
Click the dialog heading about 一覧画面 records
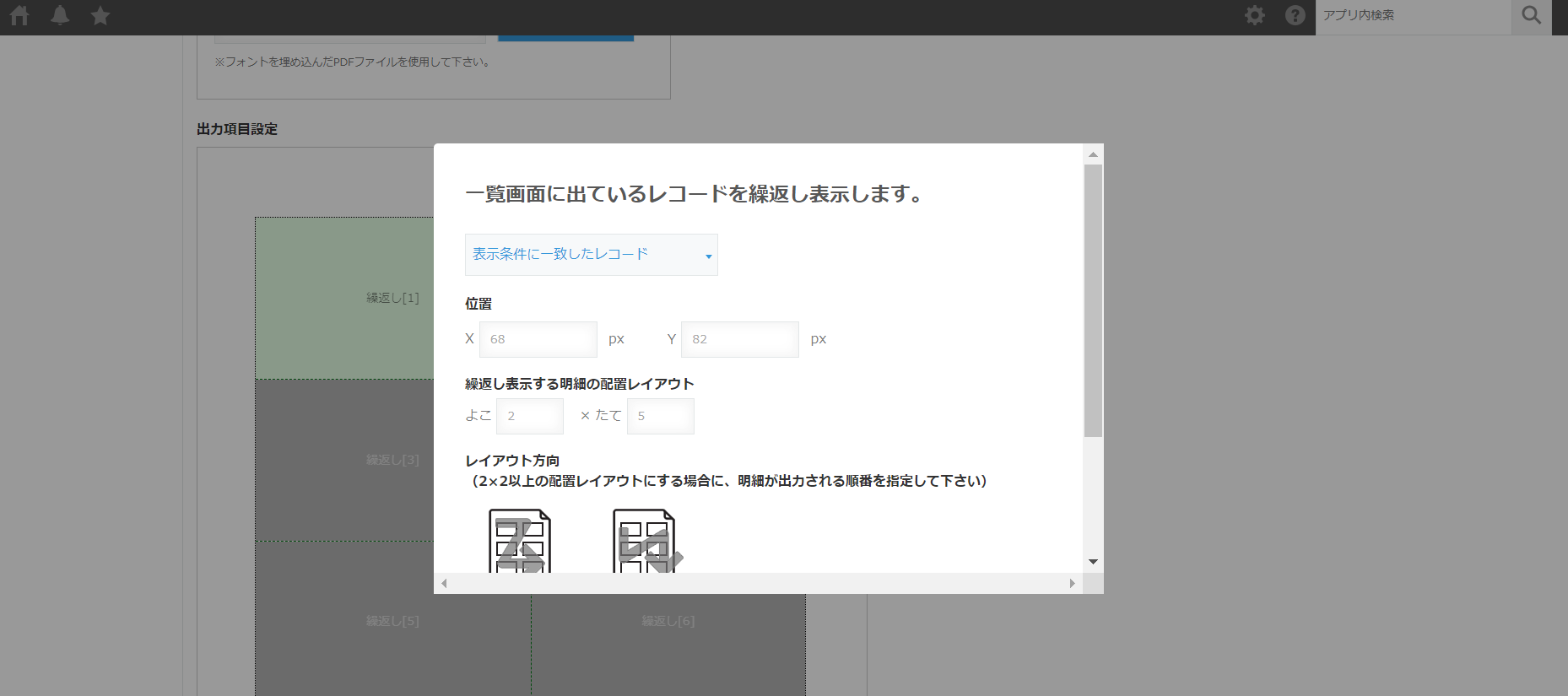click(695, 194)
